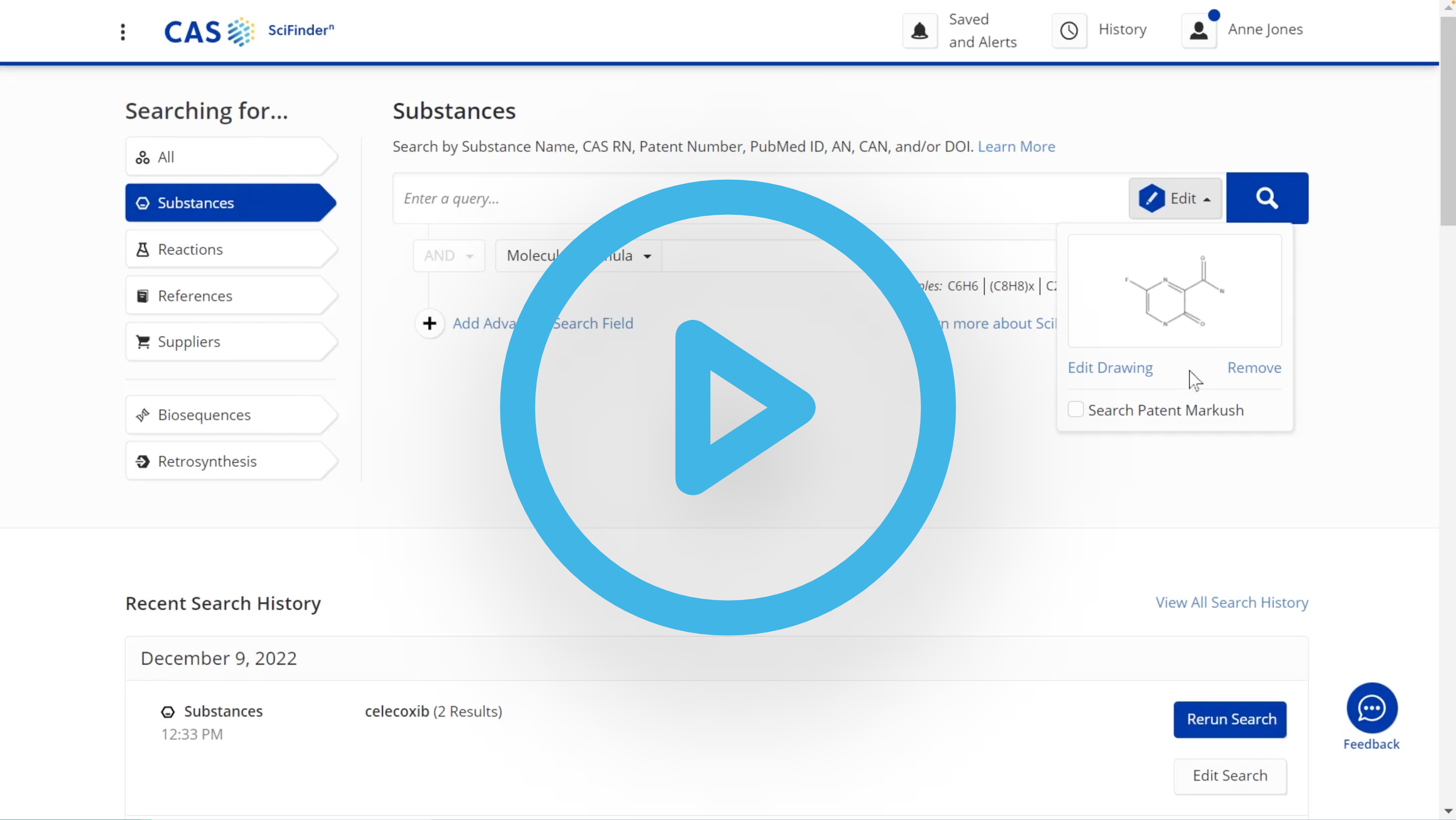Image resolution: width=1456 pixels, height=820 pixels.
Task: Select the Reactions search category icon
Action: (x=143, y=249)
